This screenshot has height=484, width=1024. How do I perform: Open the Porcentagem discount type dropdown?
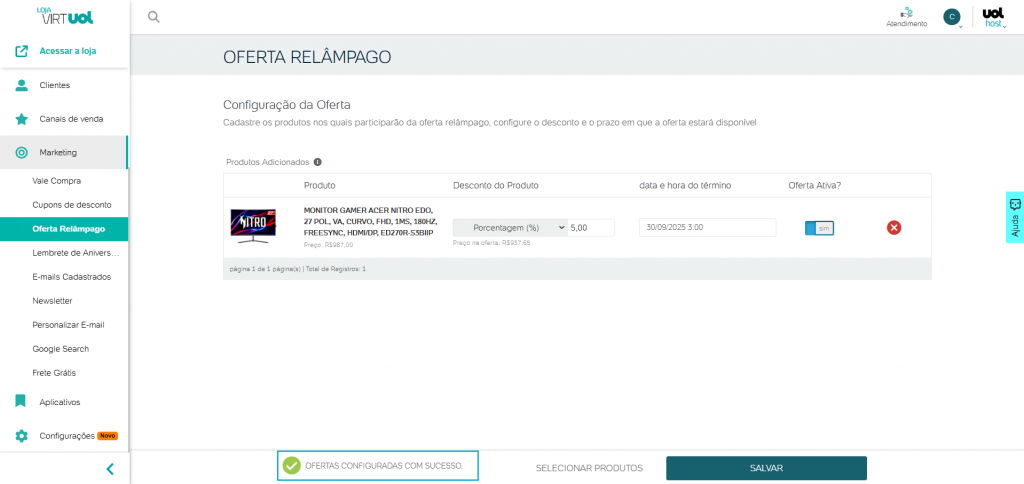click(510, 227)
